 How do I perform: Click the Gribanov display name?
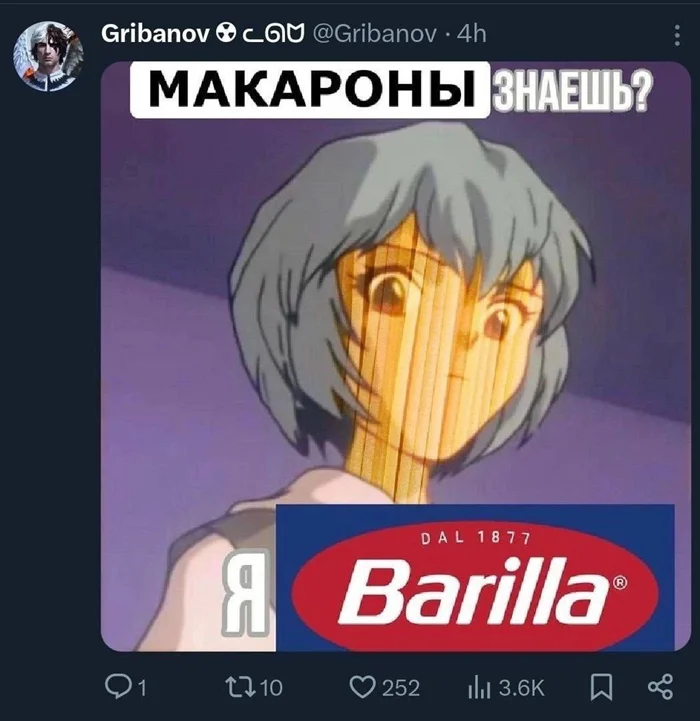tap(155, 34)
